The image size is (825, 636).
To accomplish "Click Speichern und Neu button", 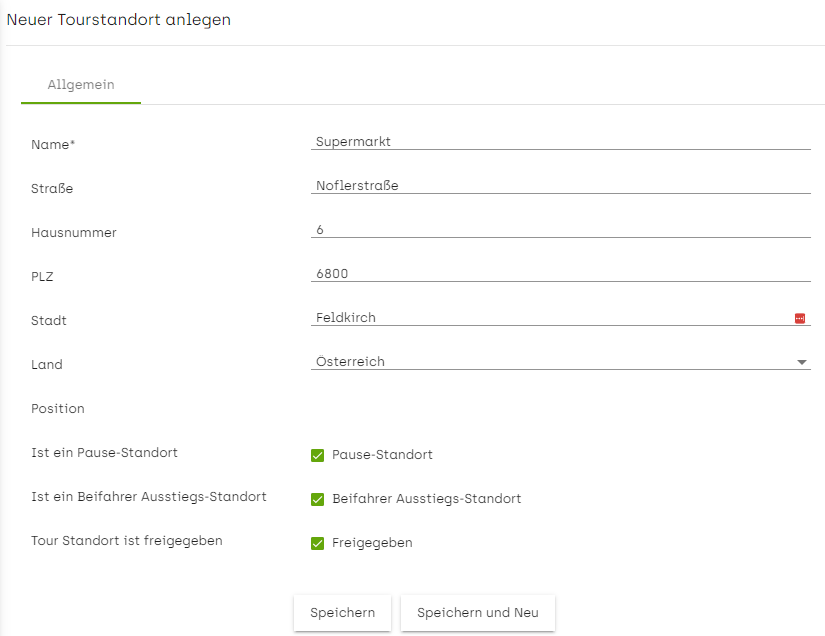I will pyautogui.click(x=478, y=613).
